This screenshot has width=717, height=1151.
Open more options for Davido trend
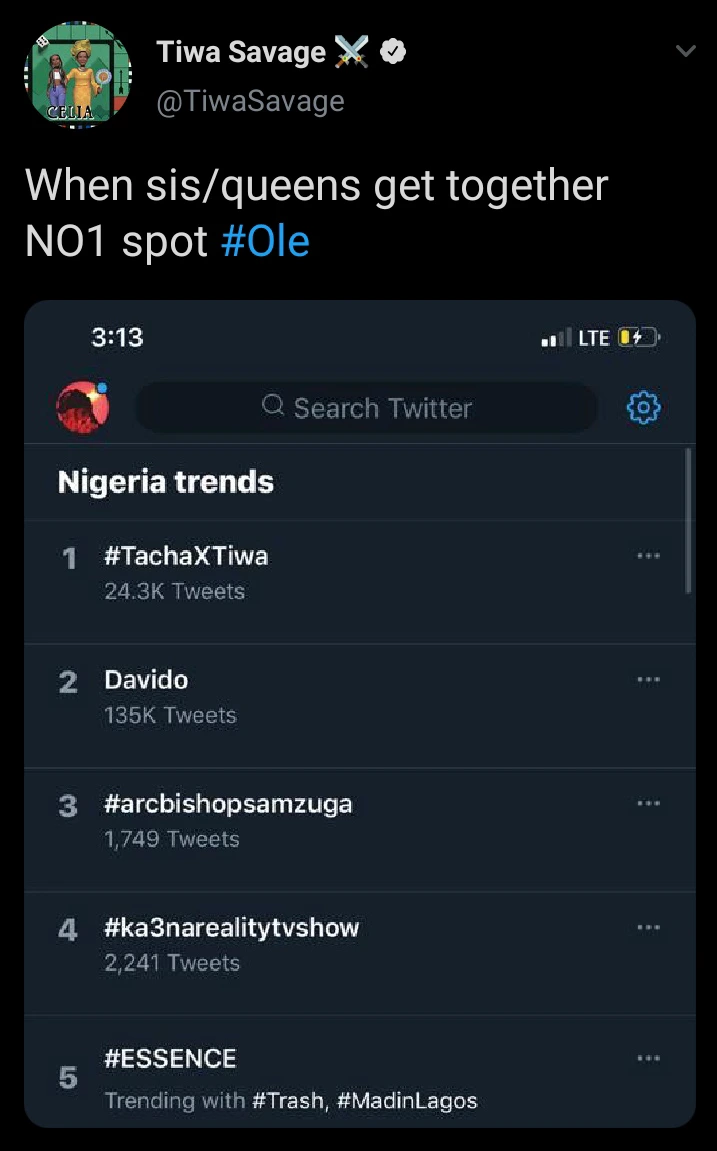click(648, 680)
